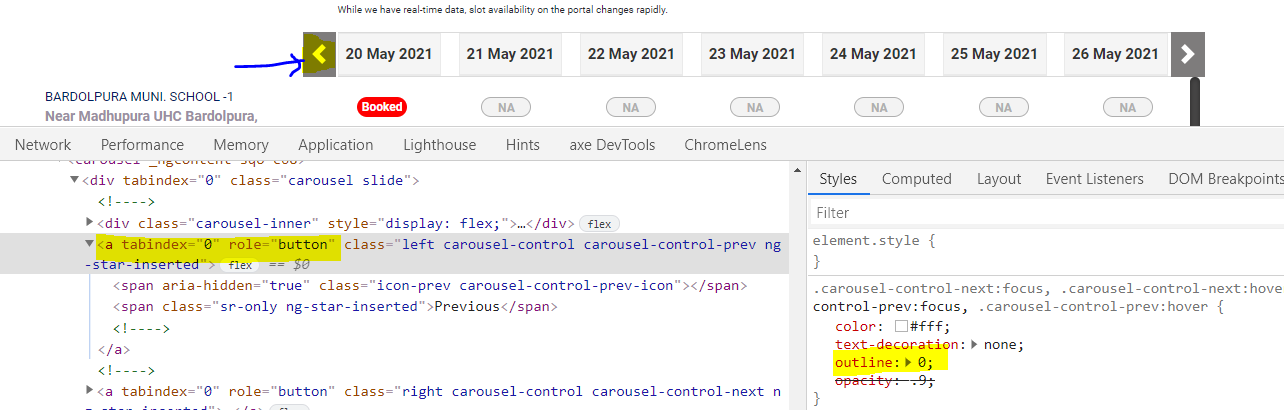Click BARDOLPURA MUNI. SCHOOL -1 center name

tap(139, 97)
